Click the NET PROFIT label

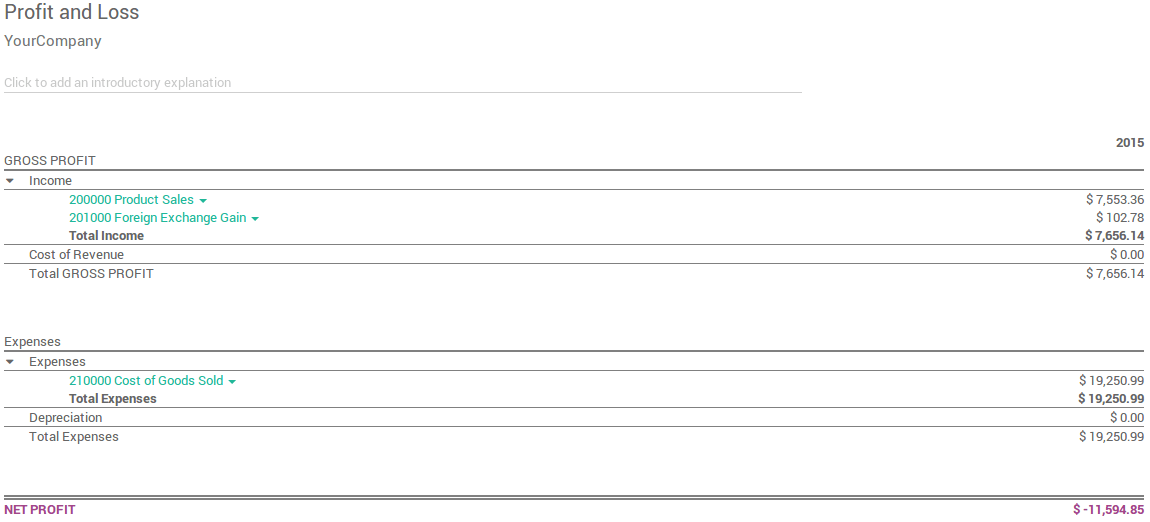coord(40,510)
